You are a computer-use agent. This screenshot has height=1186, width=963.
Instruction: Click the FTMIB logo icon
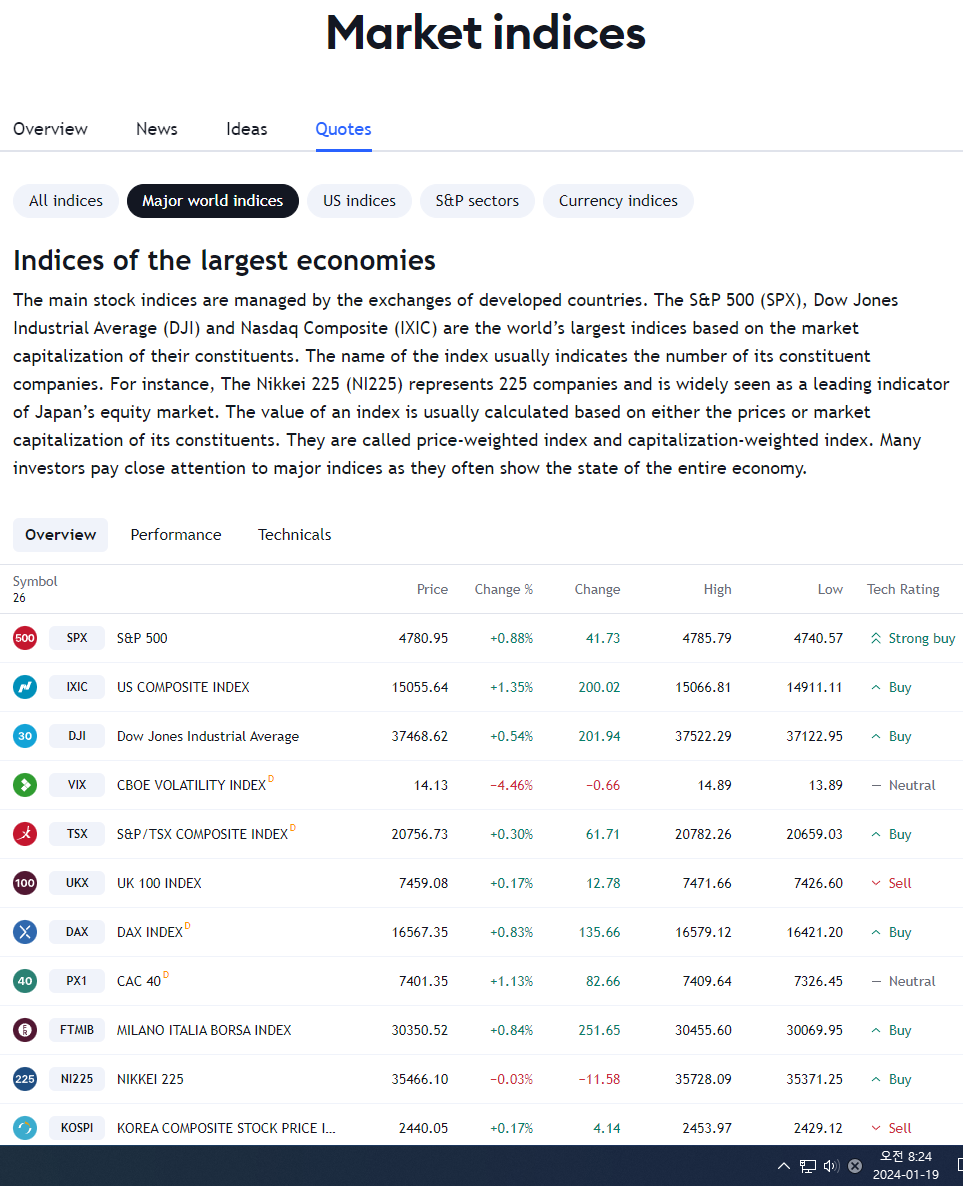pyautogui.click(x=25, y=1030)
